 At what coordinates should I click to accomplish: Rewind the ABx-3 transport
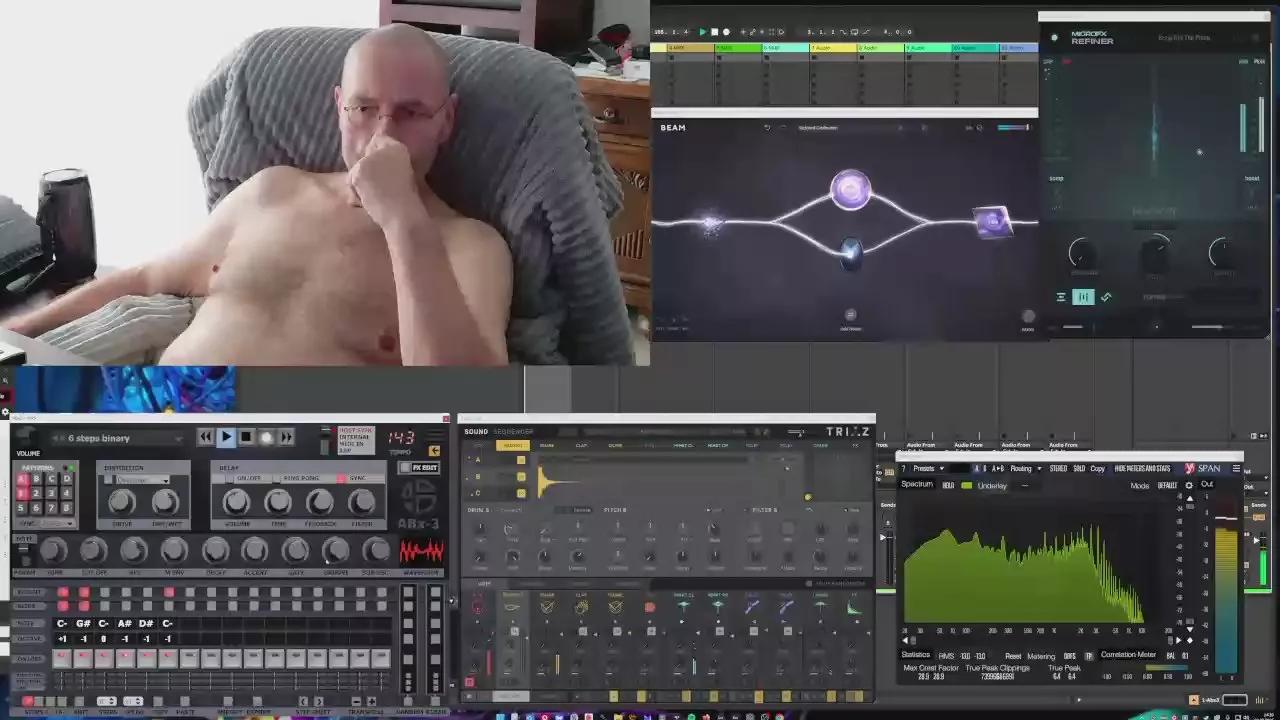205,437
